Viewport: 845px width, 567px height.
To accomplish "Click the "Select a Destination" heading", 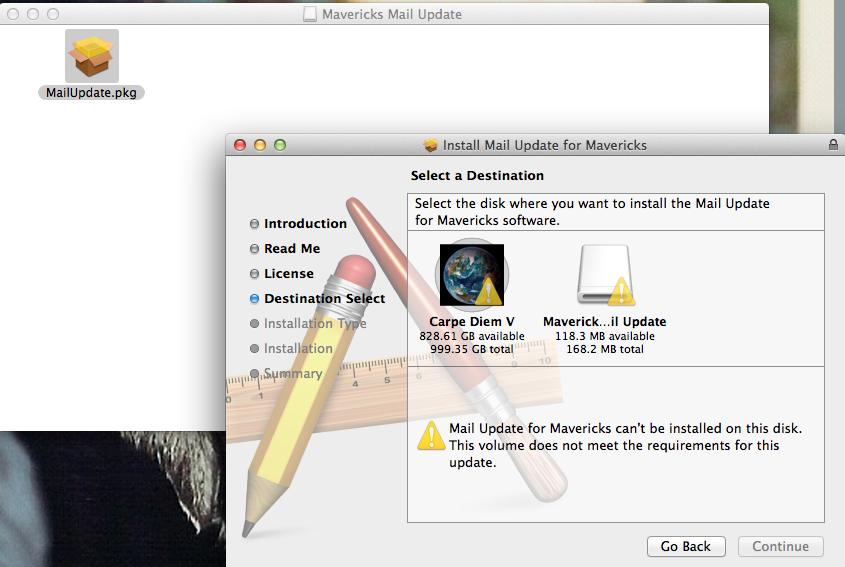I will tap(477, 176).
